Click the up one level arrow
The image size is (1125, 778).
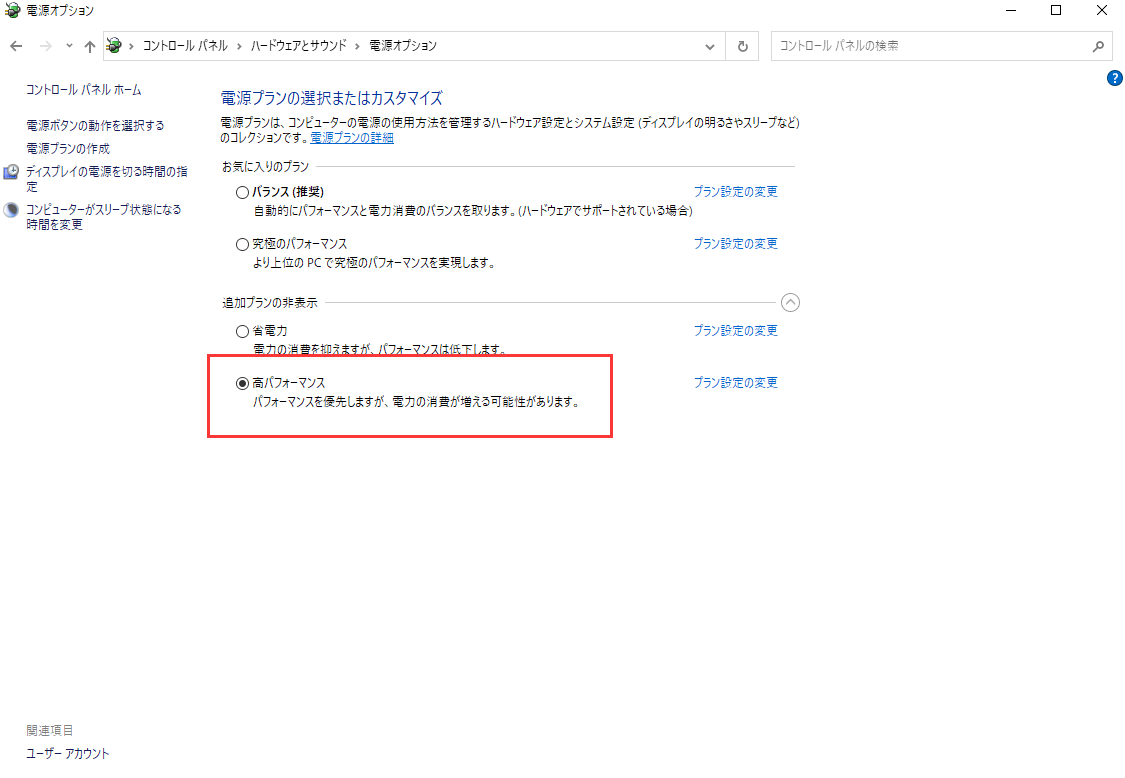(x=90, y=46)
